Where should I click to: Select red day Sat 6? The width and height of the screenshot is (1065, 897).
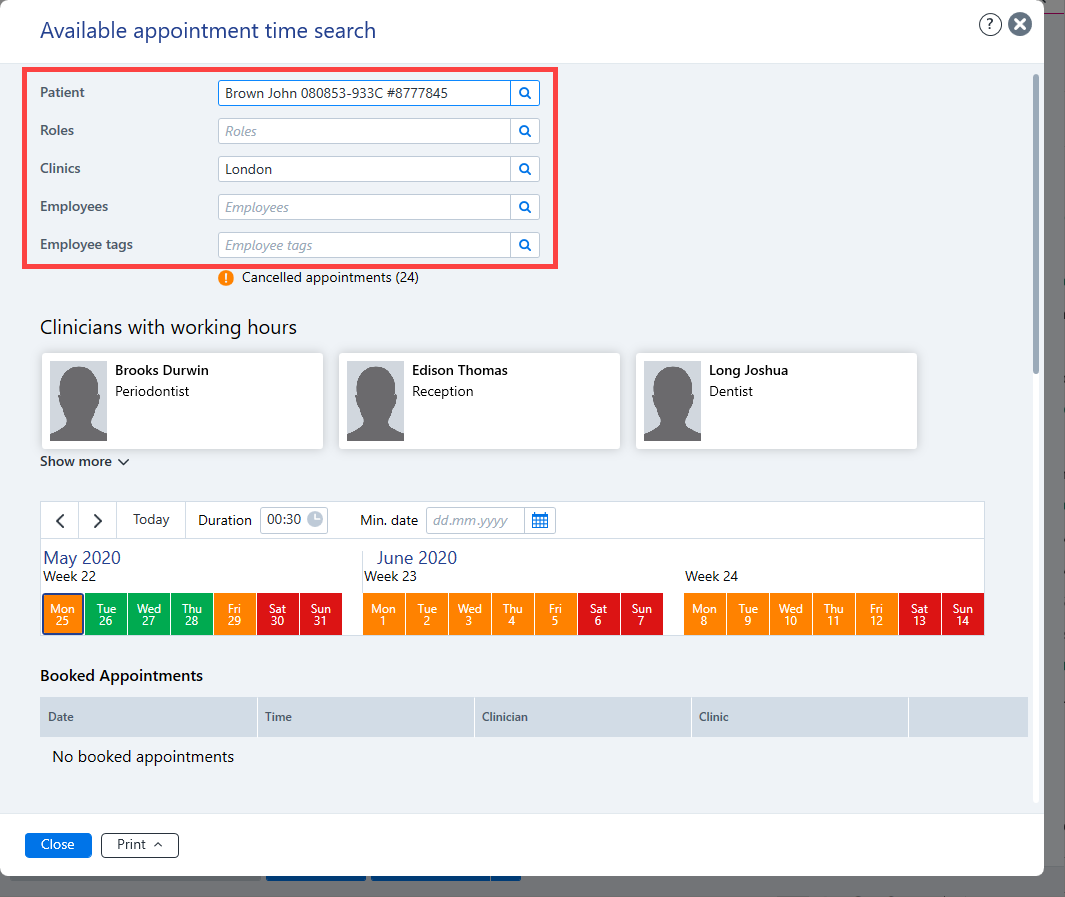(598, 615)
